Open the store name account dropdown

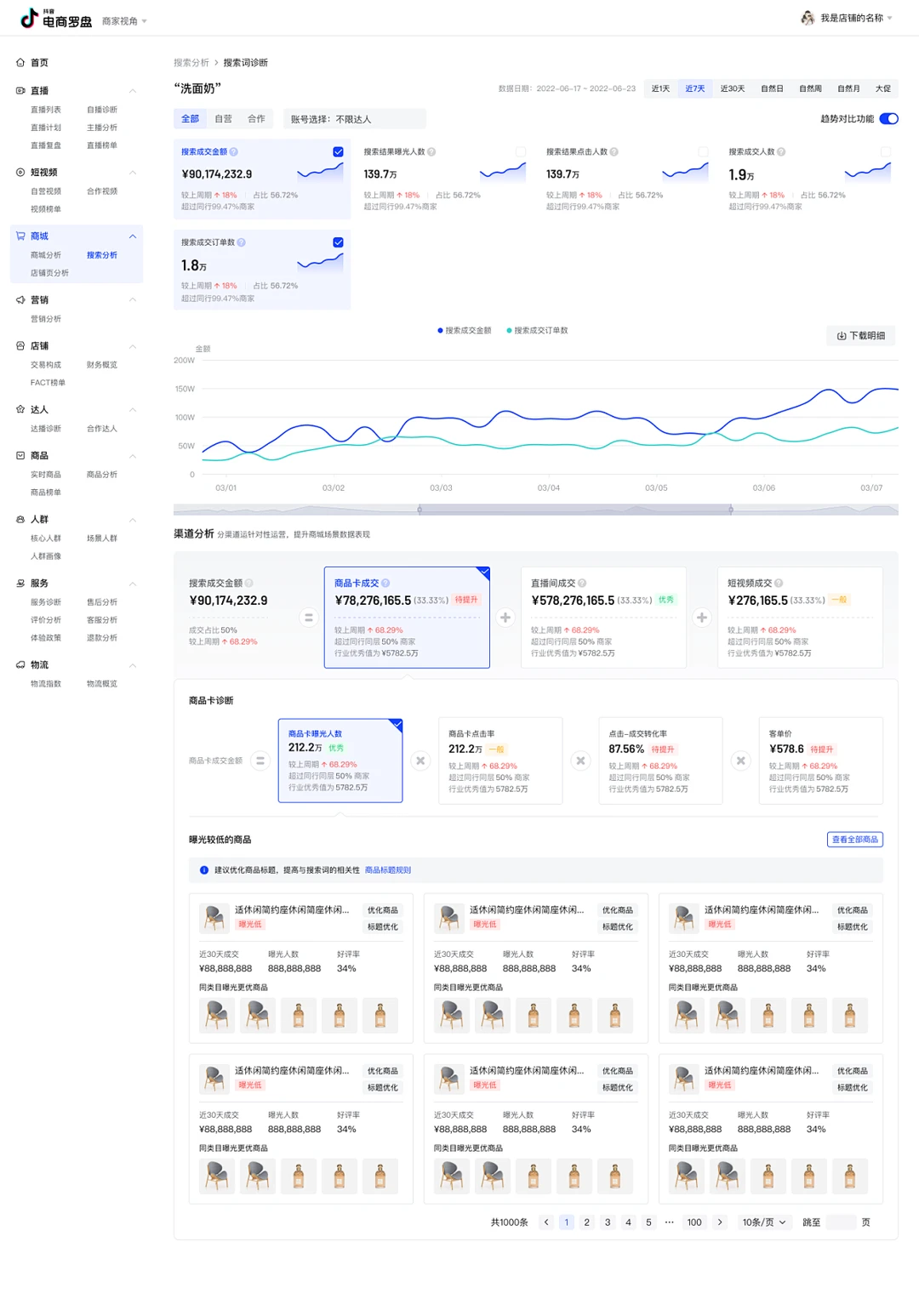856,18
